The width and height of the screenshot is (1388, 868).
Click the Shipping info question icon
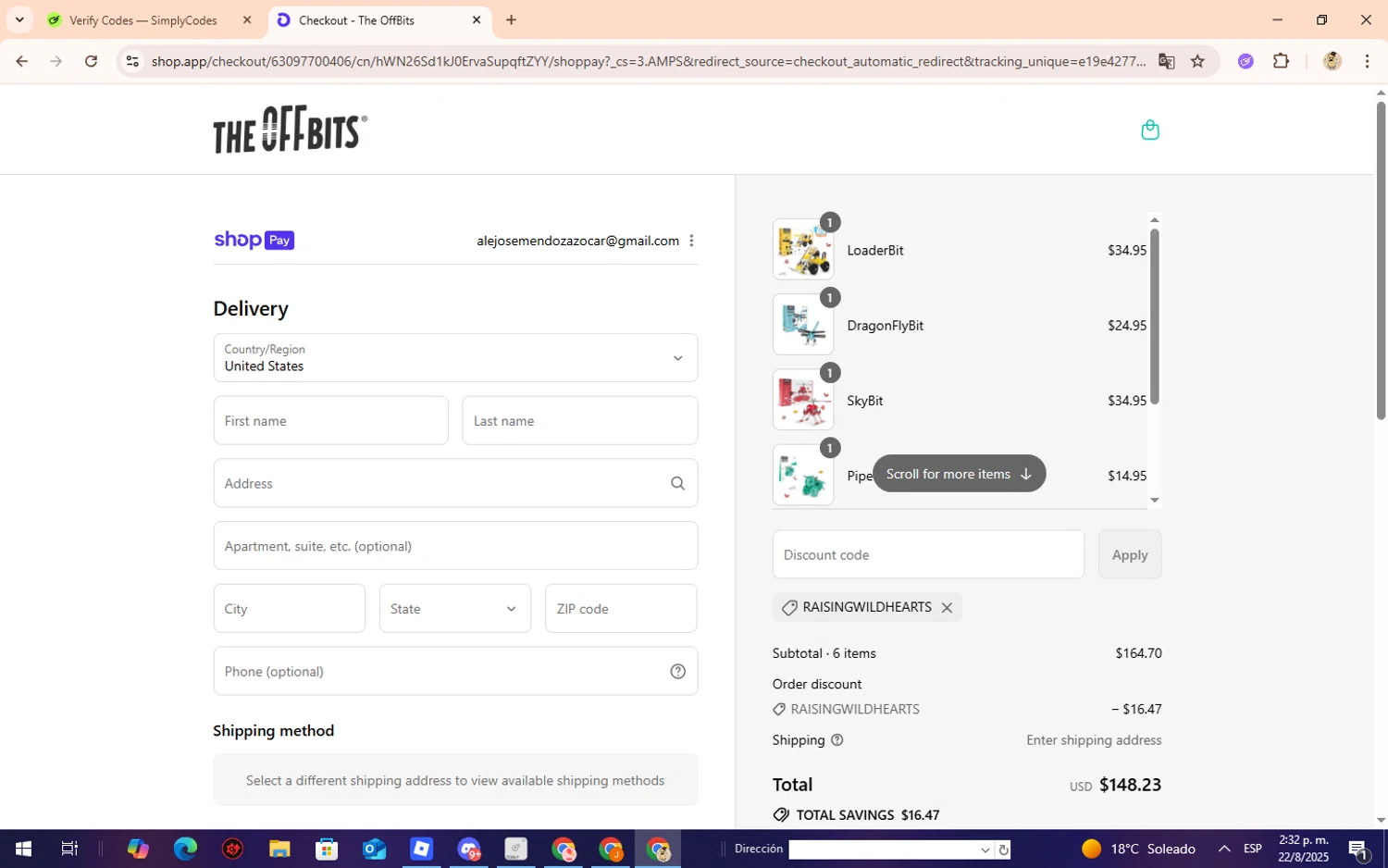click(837, 740)
